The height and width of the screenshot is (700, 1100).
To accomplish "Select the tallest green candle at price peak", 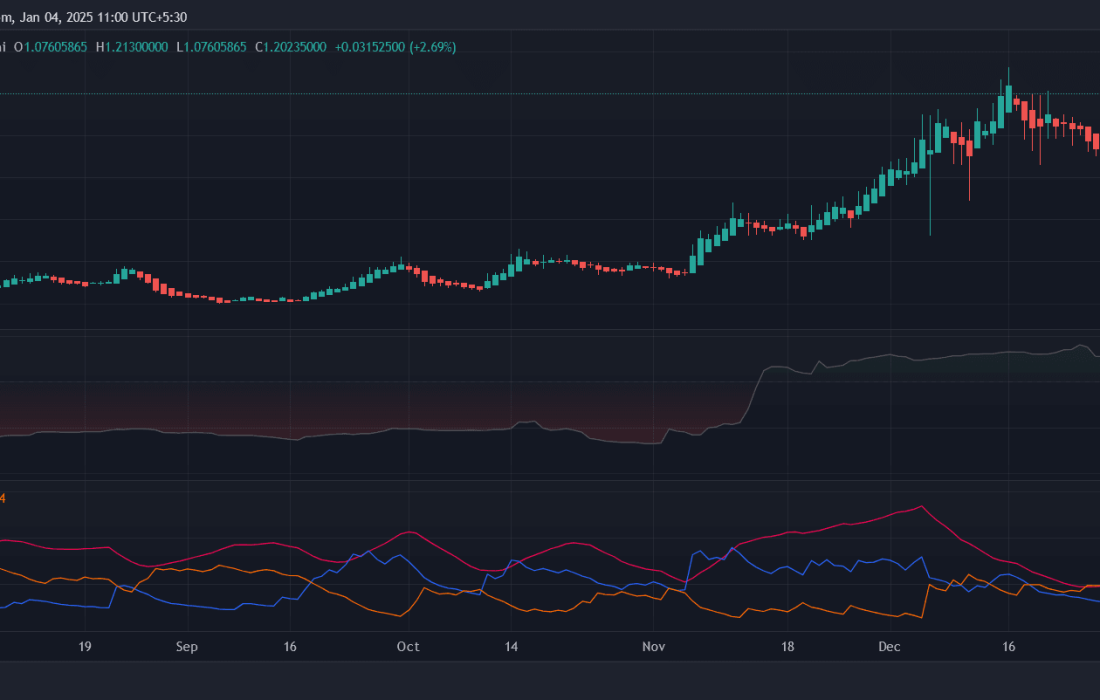I will [x=1008, y=98].
